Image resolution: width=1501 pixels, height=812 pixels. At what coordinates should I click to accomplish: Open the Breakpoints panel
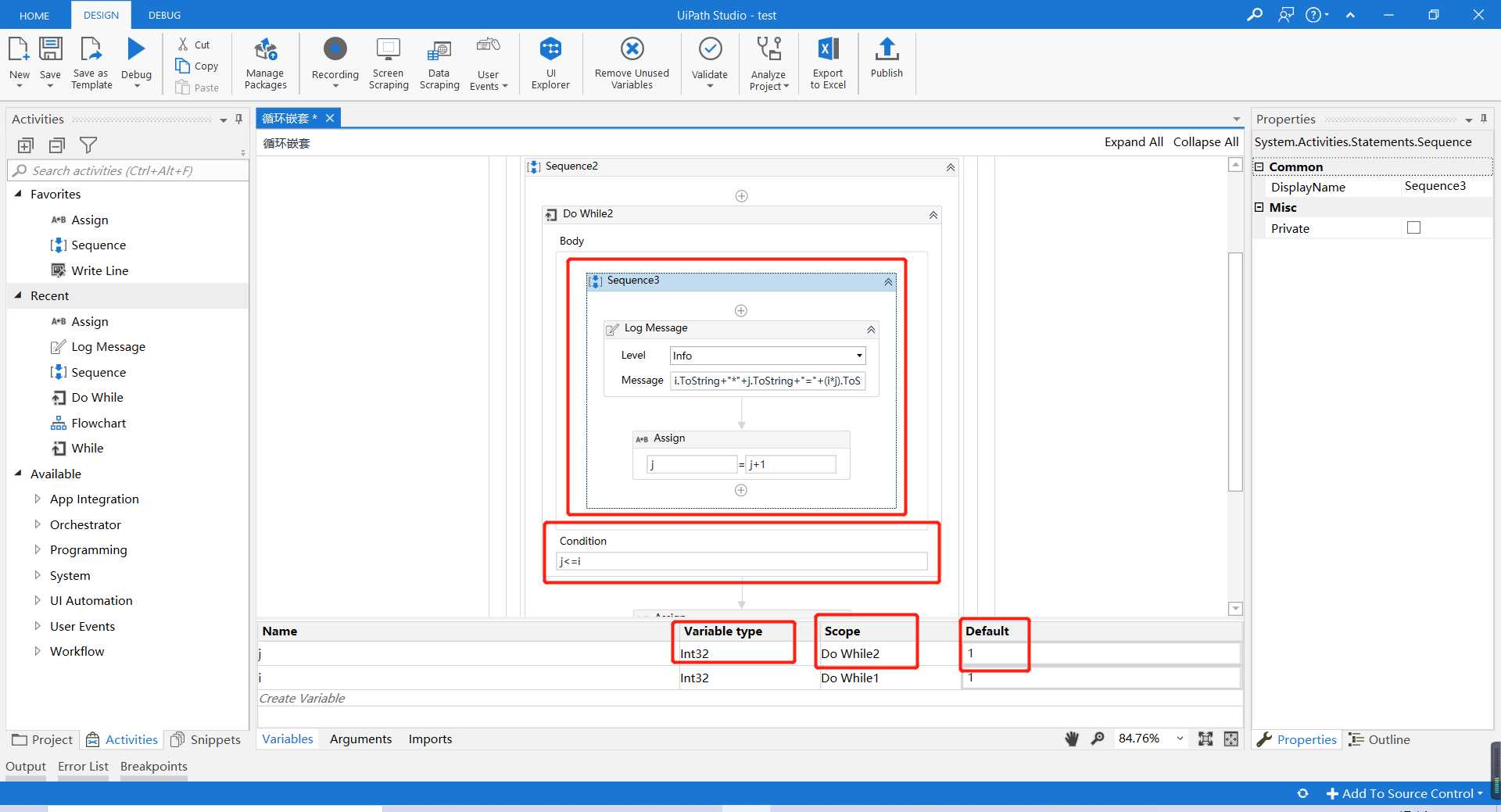click(154, 766)
